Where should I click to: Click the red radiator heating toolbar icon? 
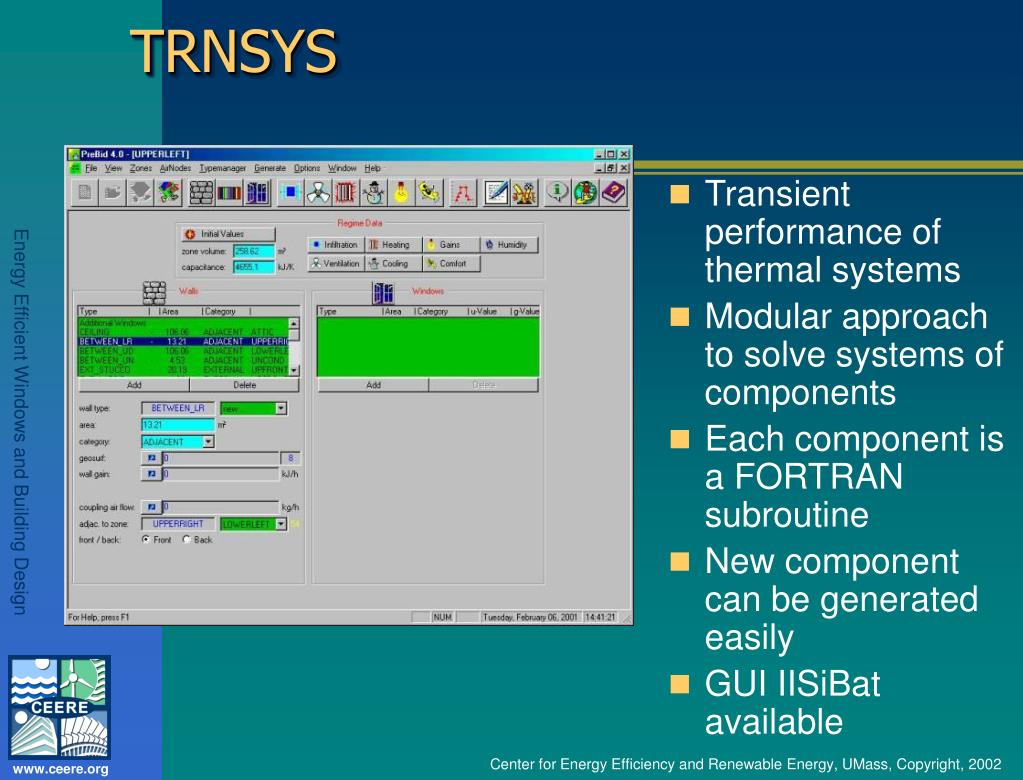tap(346, 193)
